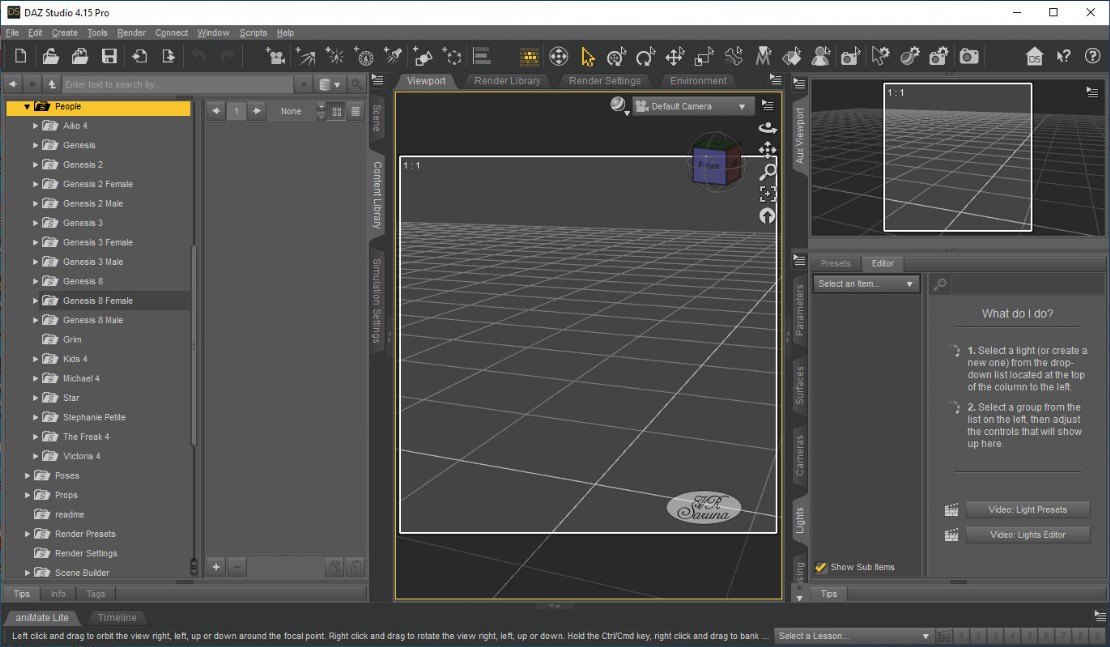
Task: Activate the Universal manipulator tool
Action: 617,56
